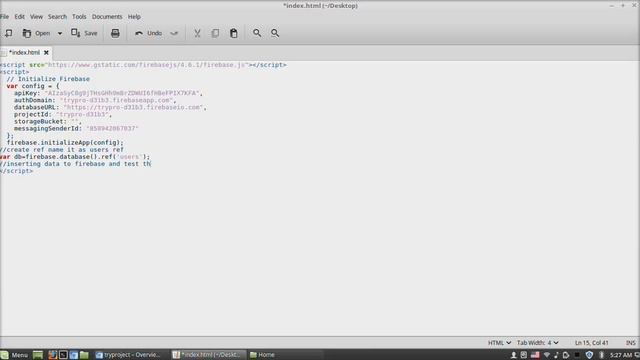This screenshot has width=640, height=360.
Task: Click the messagingSenderId line in code
Action: (x=76, y=129)
